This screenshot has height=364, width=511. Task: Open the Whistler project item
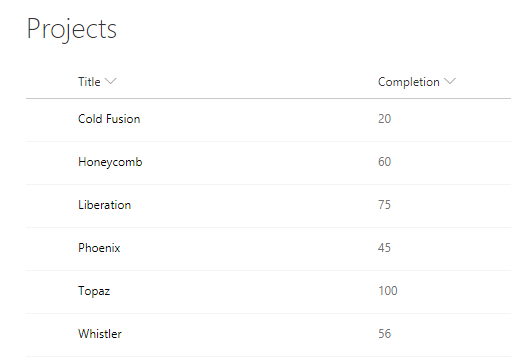pyautogui.click(x=100, y=334)
